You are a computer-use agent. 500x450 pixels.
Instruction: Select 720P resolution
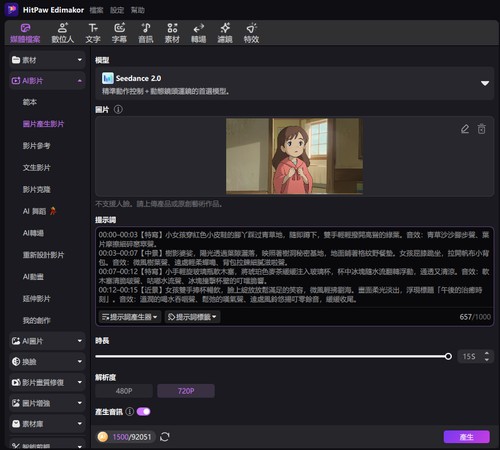(186, 391)
